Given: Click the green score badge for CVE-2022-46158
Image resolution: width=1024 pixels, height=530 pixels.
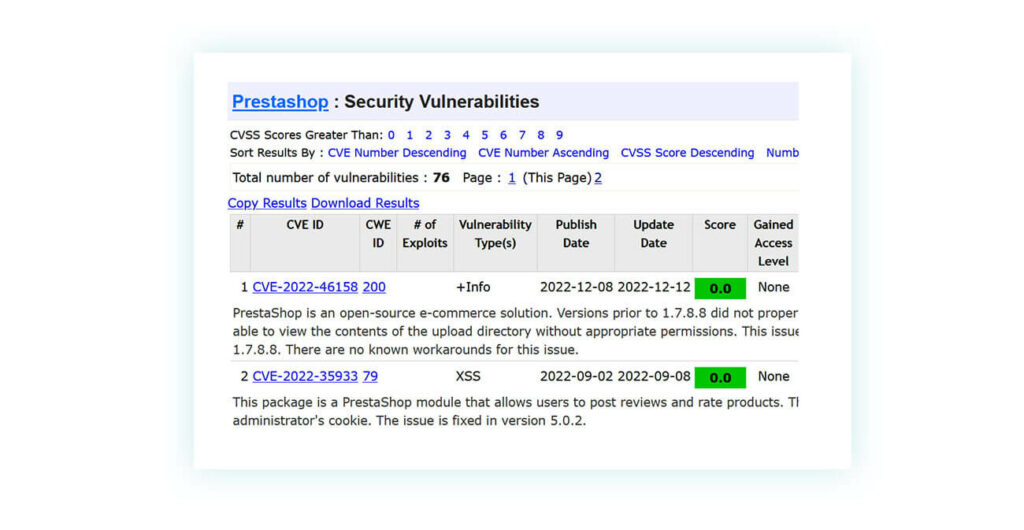Looking at the screenshot, I should pos(720,288).
